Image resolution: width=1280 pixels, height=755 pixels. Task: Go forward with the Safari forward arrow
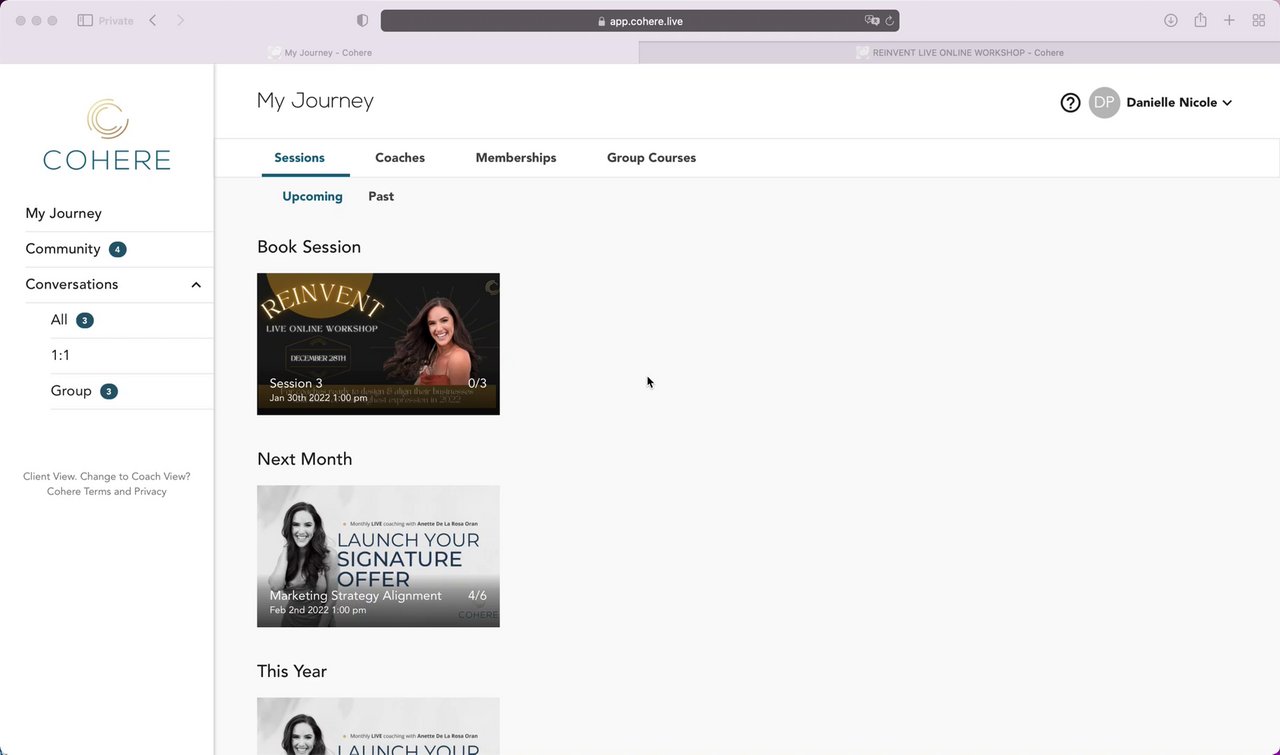point(180,20)
